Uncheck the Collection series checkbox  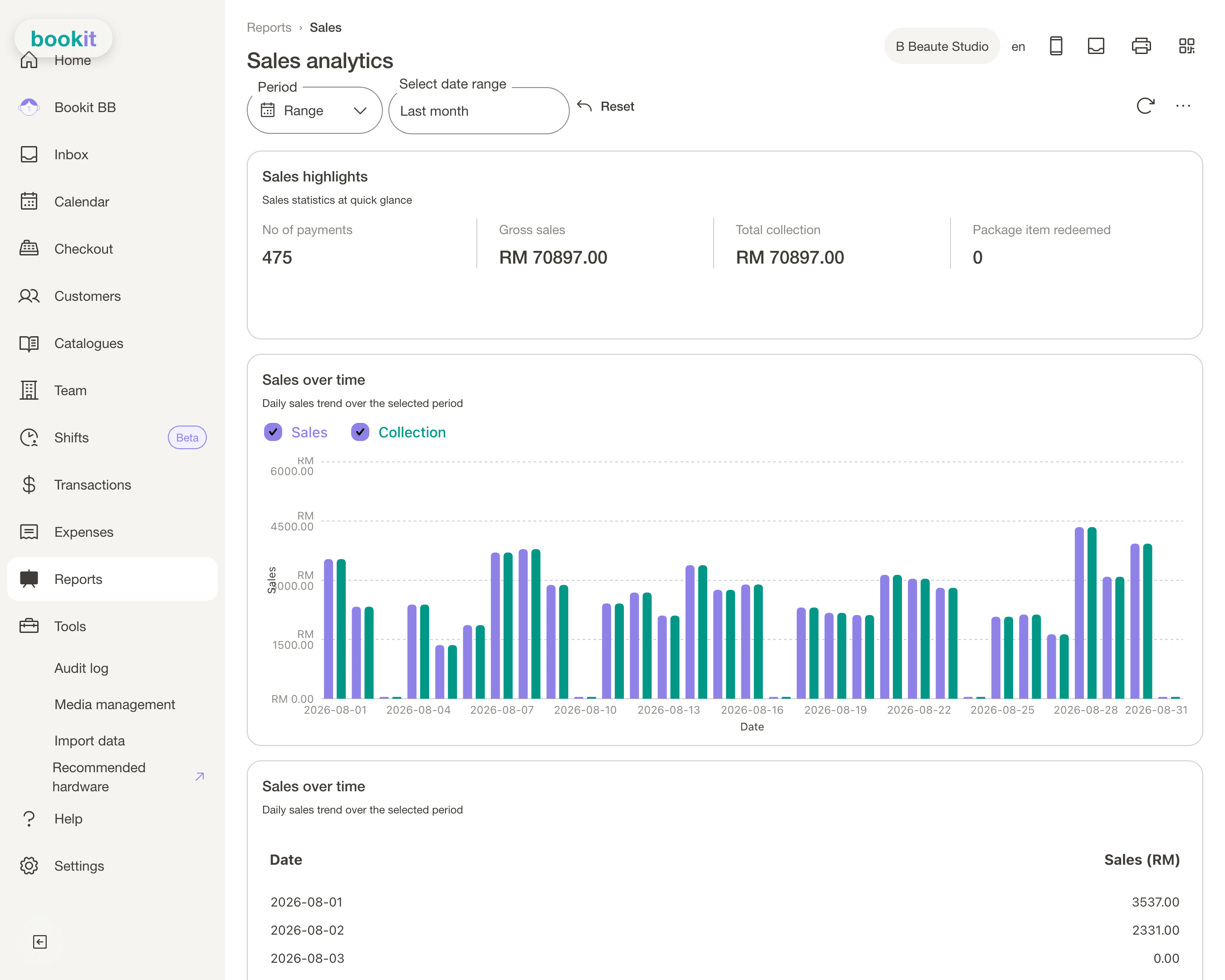click(x=360, y=432)
